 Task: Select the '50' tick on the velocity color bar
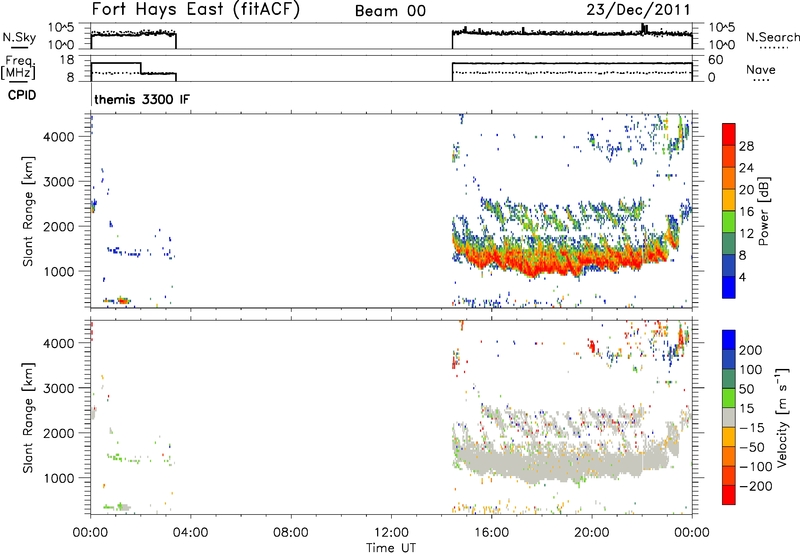(747, 389)
